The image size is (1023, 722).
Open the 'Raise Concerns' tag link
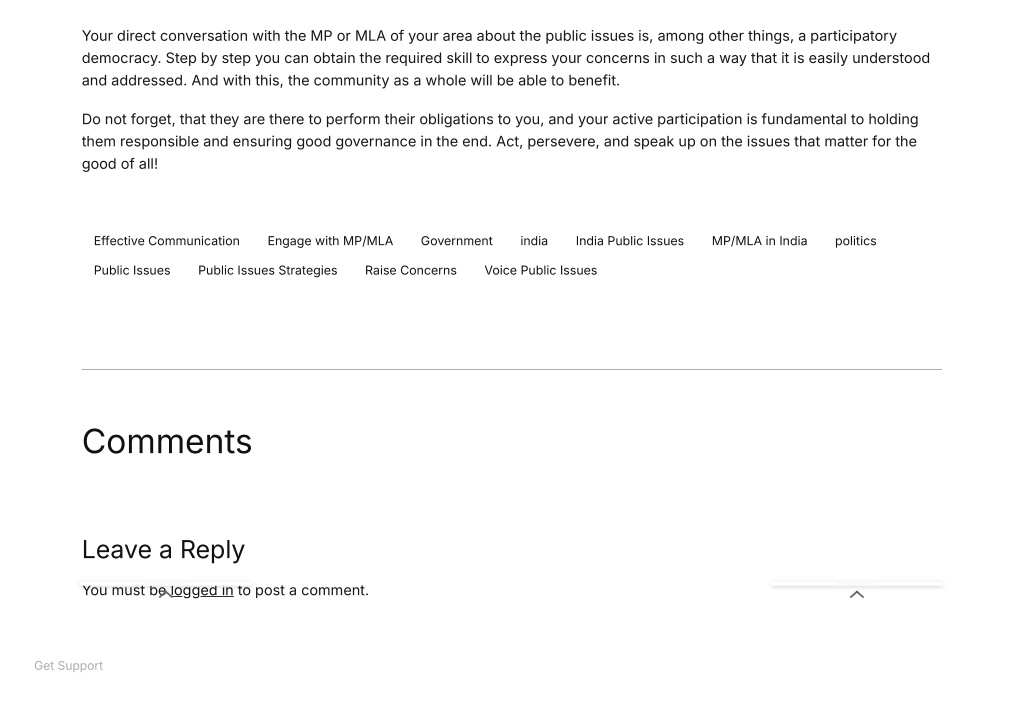(410, 270)
